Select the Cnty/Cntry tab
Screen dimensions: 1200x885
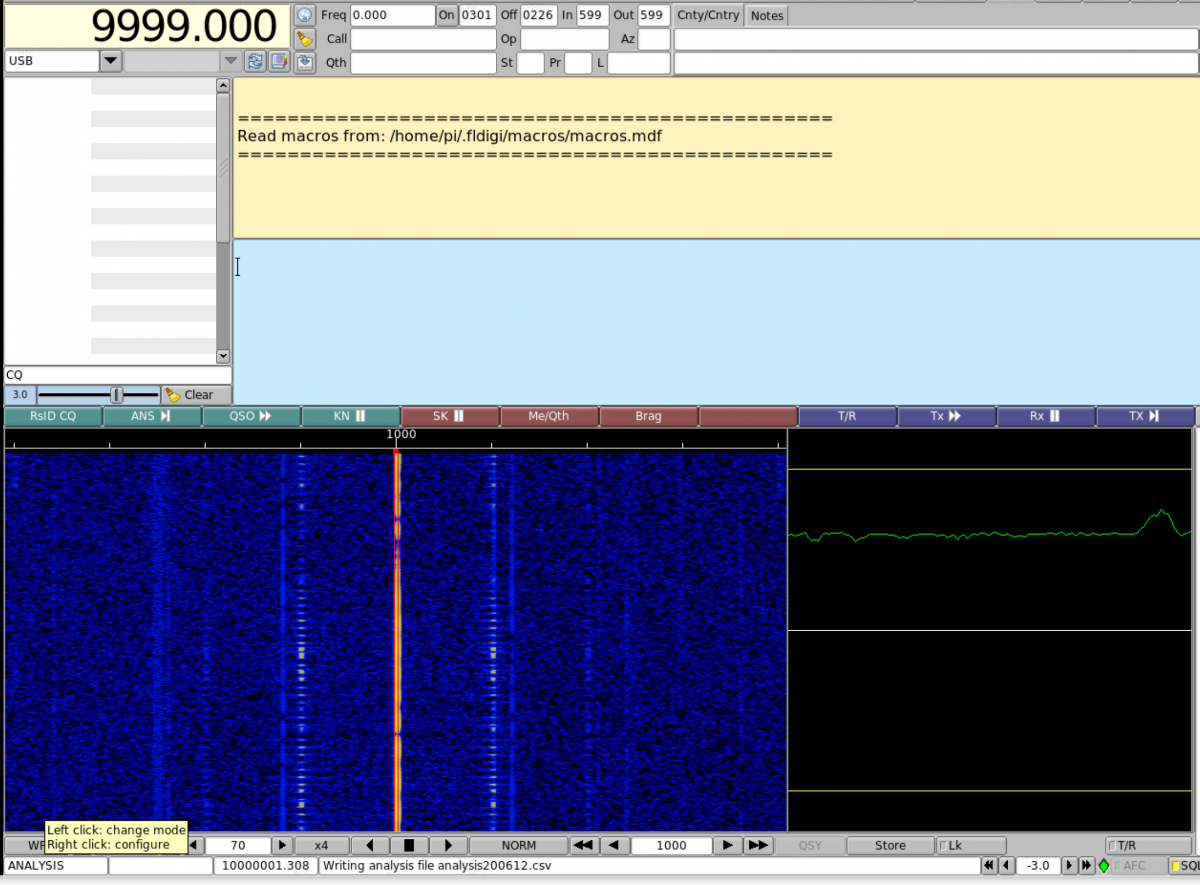pos(708,16)
